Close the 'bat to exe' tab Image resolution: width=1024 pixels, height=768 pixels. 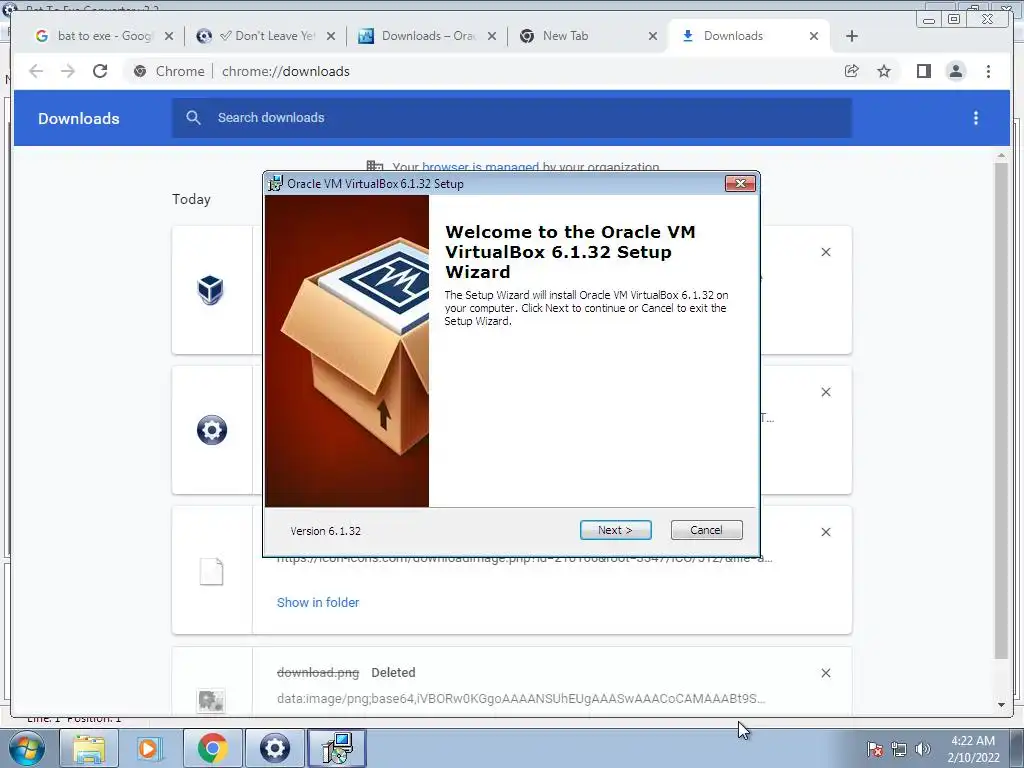(169, 36)
